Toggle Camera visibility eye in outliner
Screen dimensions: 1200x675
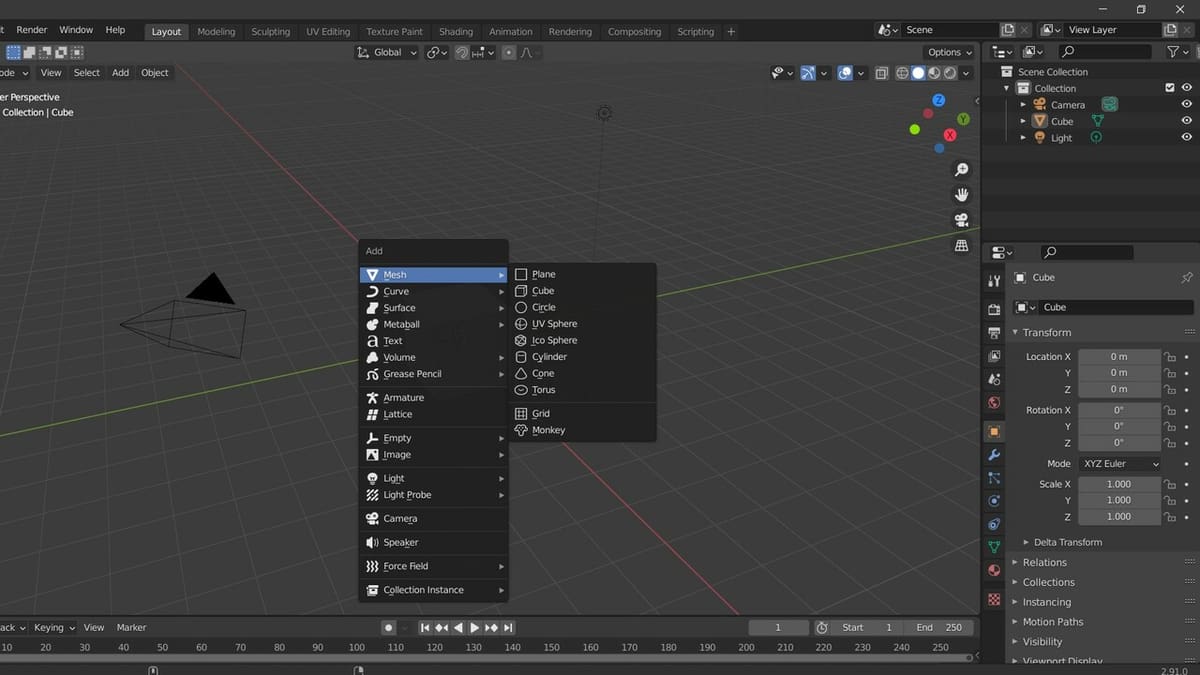pyautogui.click(x=1186, y=104)
